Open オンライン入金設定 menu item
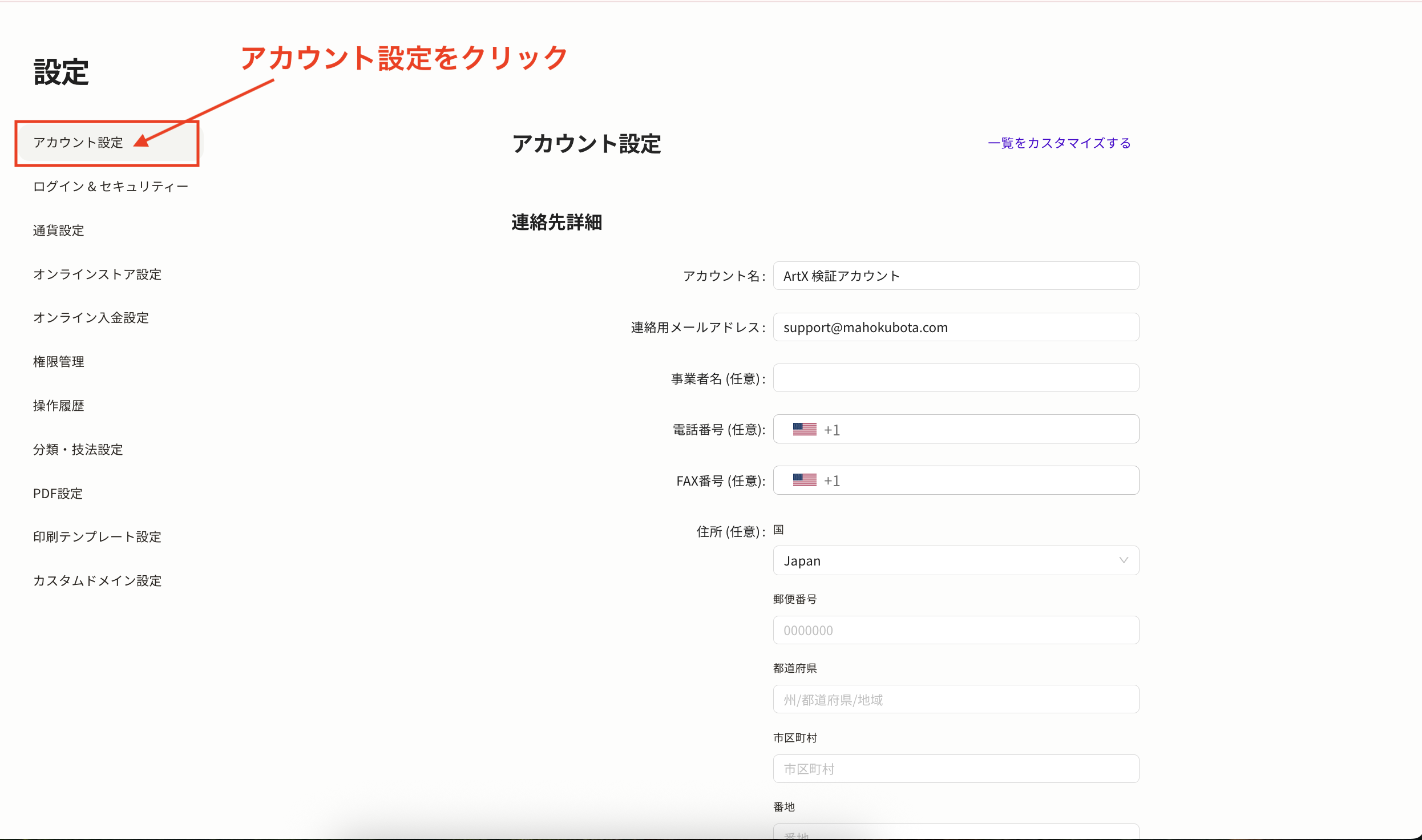Viewport: 1422px width, 840px height. click(x=91, y=318)
